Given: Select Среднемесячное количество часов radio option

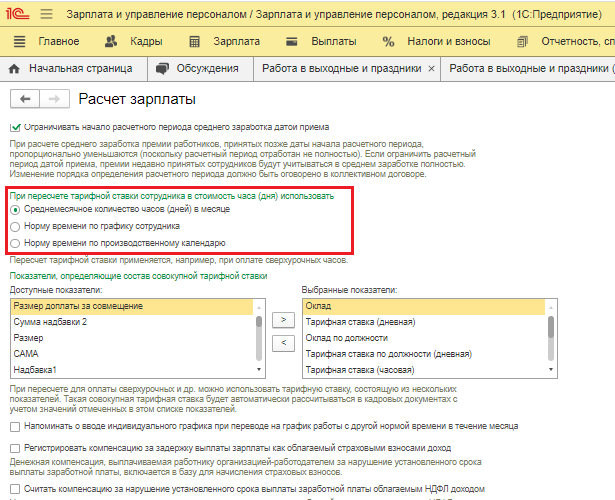Looking at the screenshot, I should [x=15, y=210].
